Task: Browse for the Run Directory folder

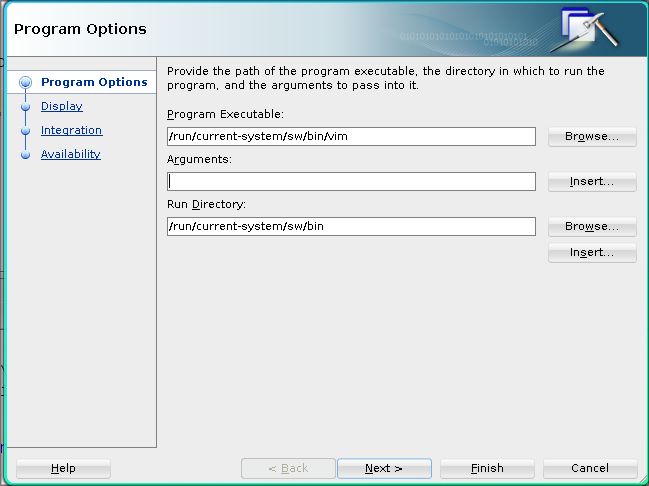Action: pyautogui.click(x=592, y=226)
